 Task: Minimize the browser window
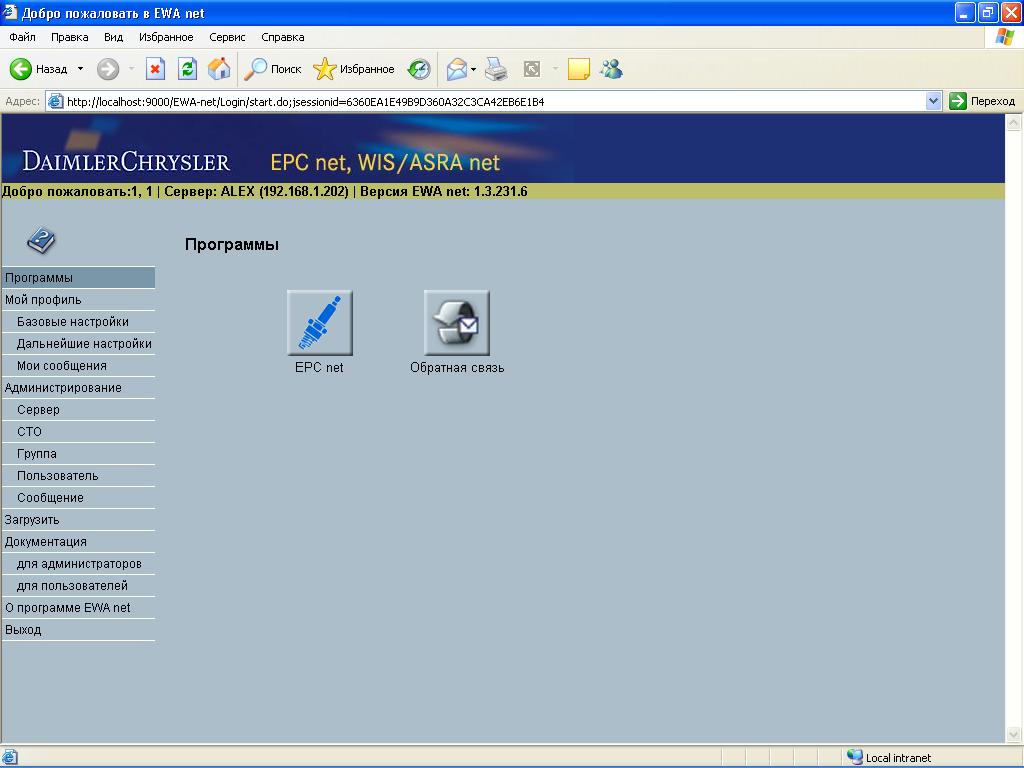965,12
